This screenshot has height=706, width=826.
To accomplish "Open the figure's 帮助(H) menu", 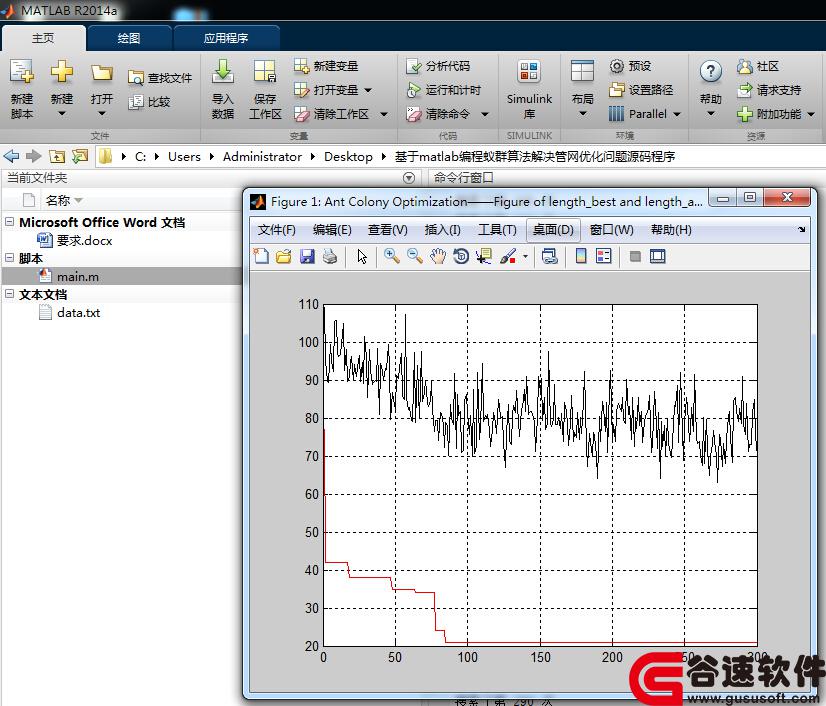I will pyautogui.click(x=671, y=230).
